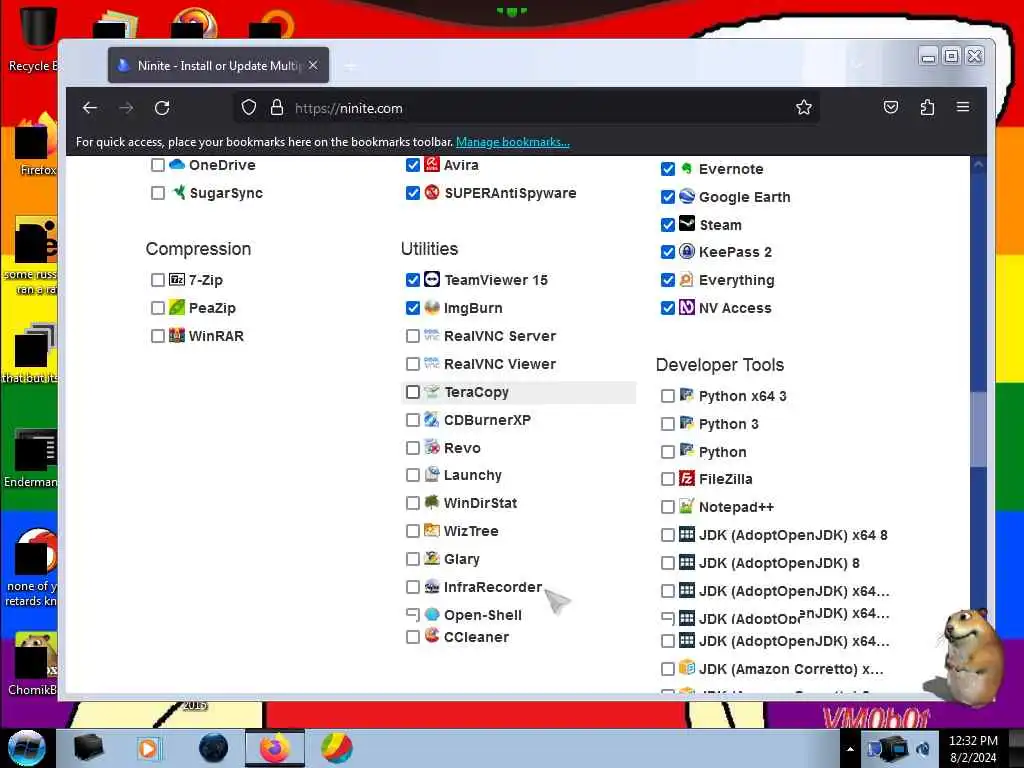Uncheck the Avira checkbox

pos(413,165)
